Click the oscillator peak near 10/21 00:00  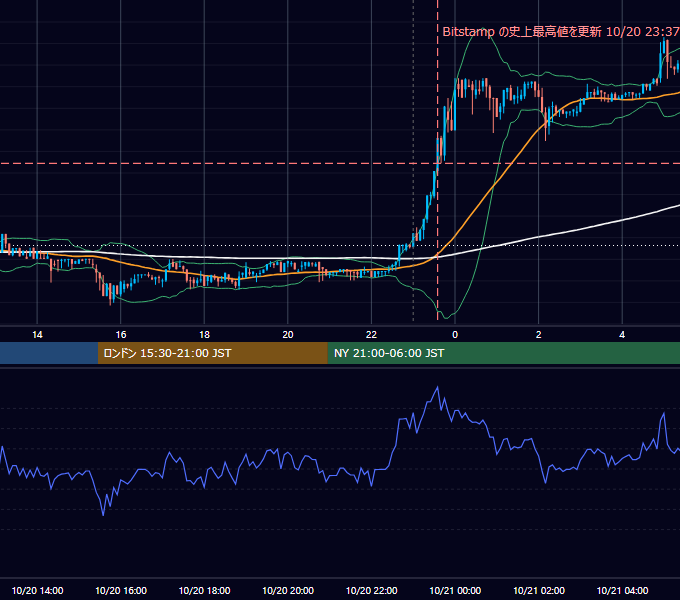click(437, 387)
